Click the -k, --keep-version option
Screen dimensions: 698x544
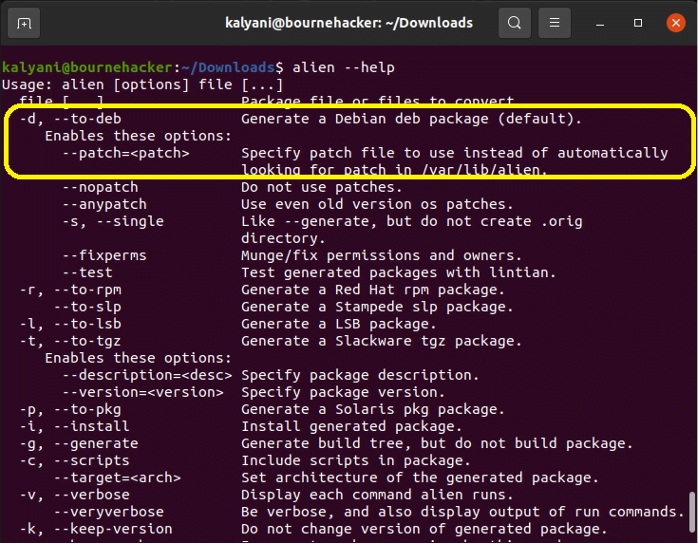point(96,529)
